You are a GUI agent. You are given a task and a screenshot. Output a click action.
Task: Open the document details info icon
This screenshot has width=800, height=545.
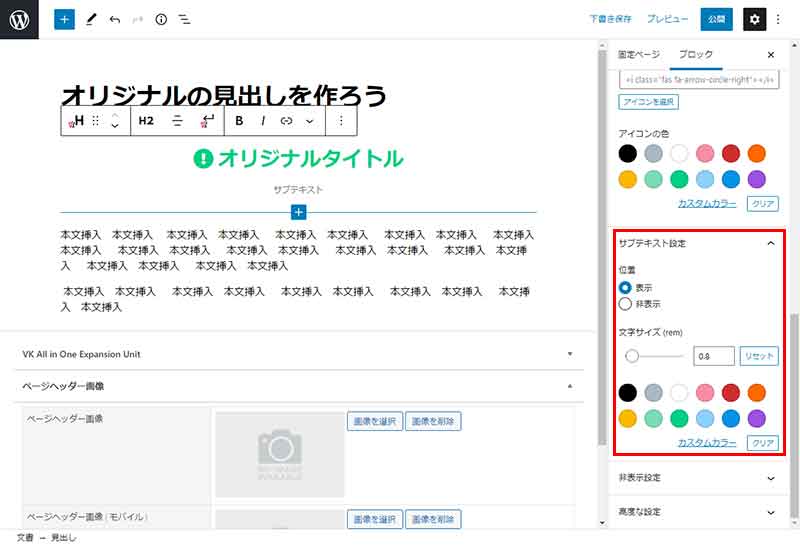(x=161, y=19)
